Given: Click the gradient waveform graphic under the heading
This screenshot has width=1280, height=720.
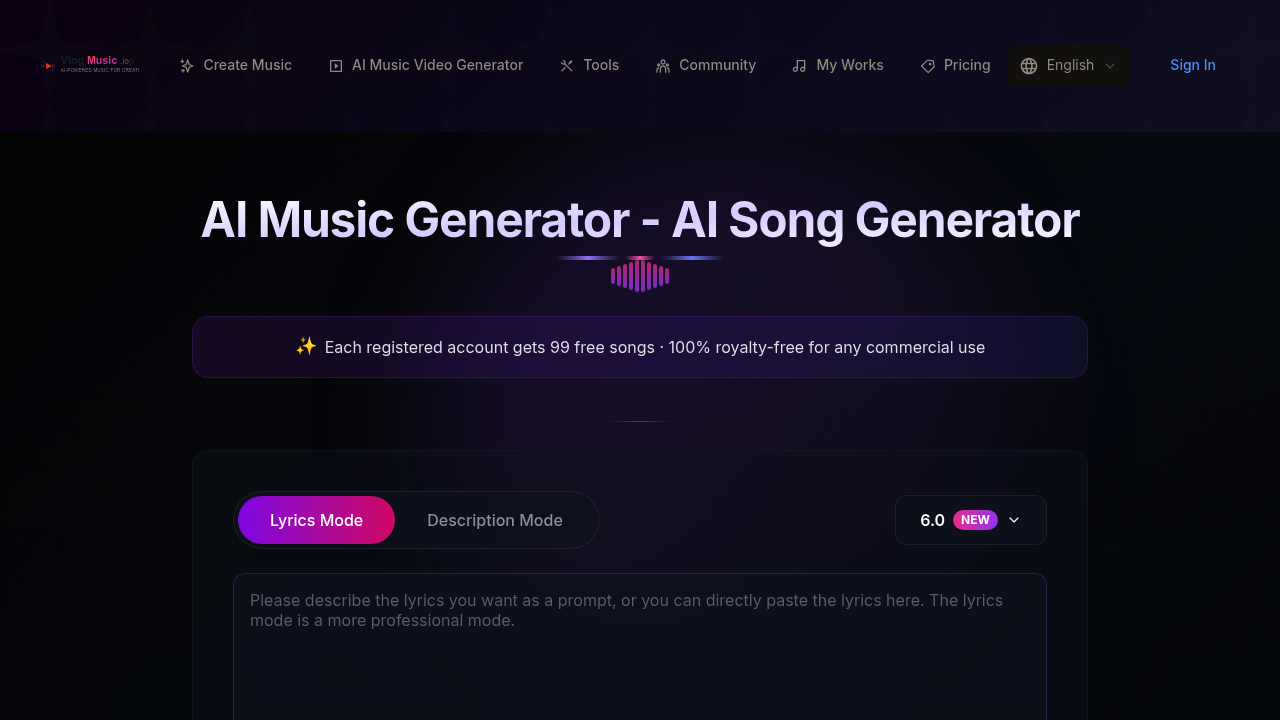Looking at the screenshot, I should click(640, 274).
